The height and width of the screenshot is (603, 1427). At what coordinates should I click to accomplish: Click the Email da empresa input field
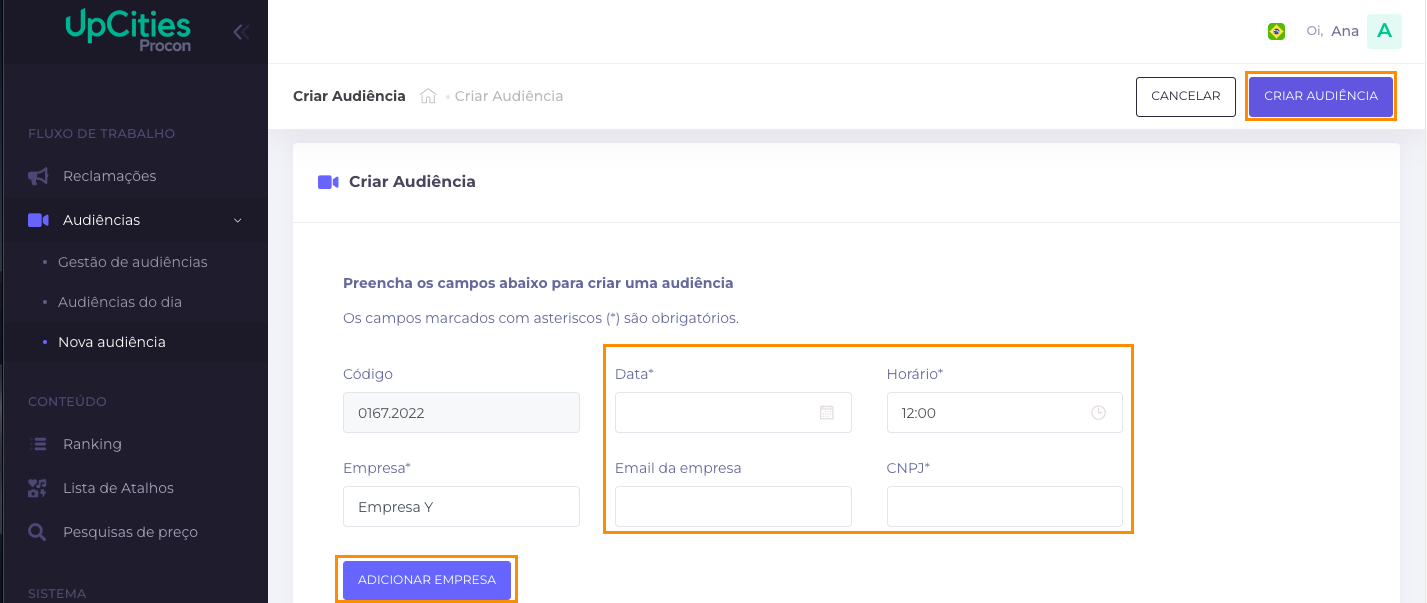(x=733, y=506)
